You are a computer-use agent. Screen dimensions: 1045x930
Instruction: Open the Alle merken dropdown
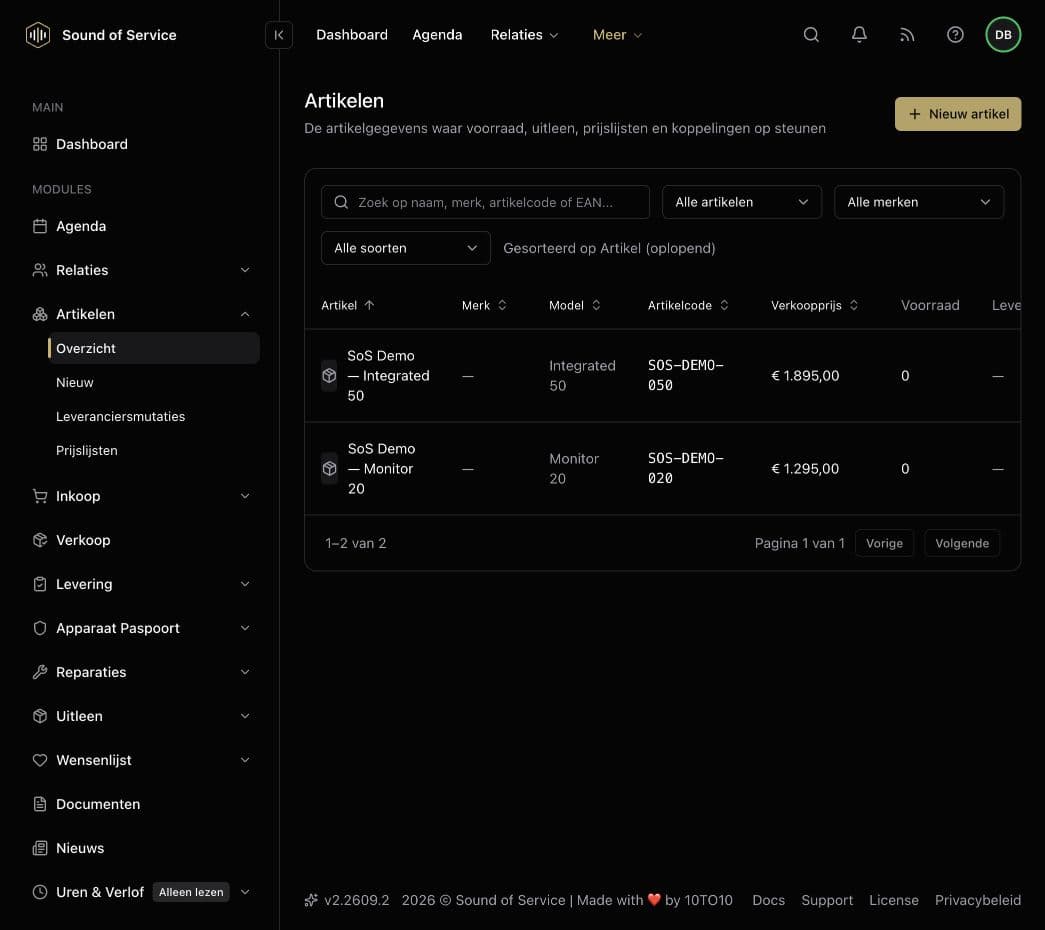[x=919, y=202]
